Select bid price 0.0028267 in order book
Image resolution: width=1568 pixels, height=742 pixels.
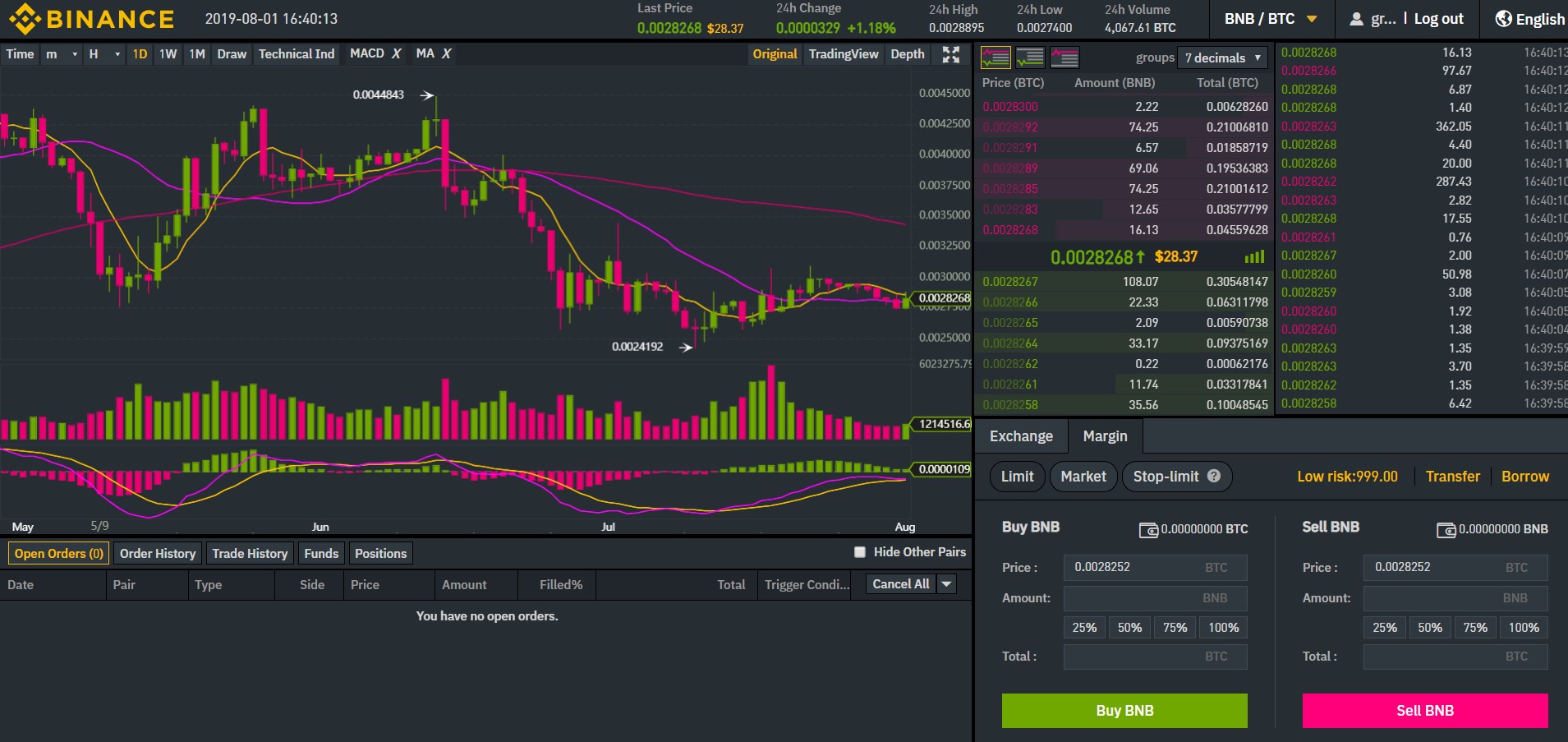click(x=1009, y=282)
